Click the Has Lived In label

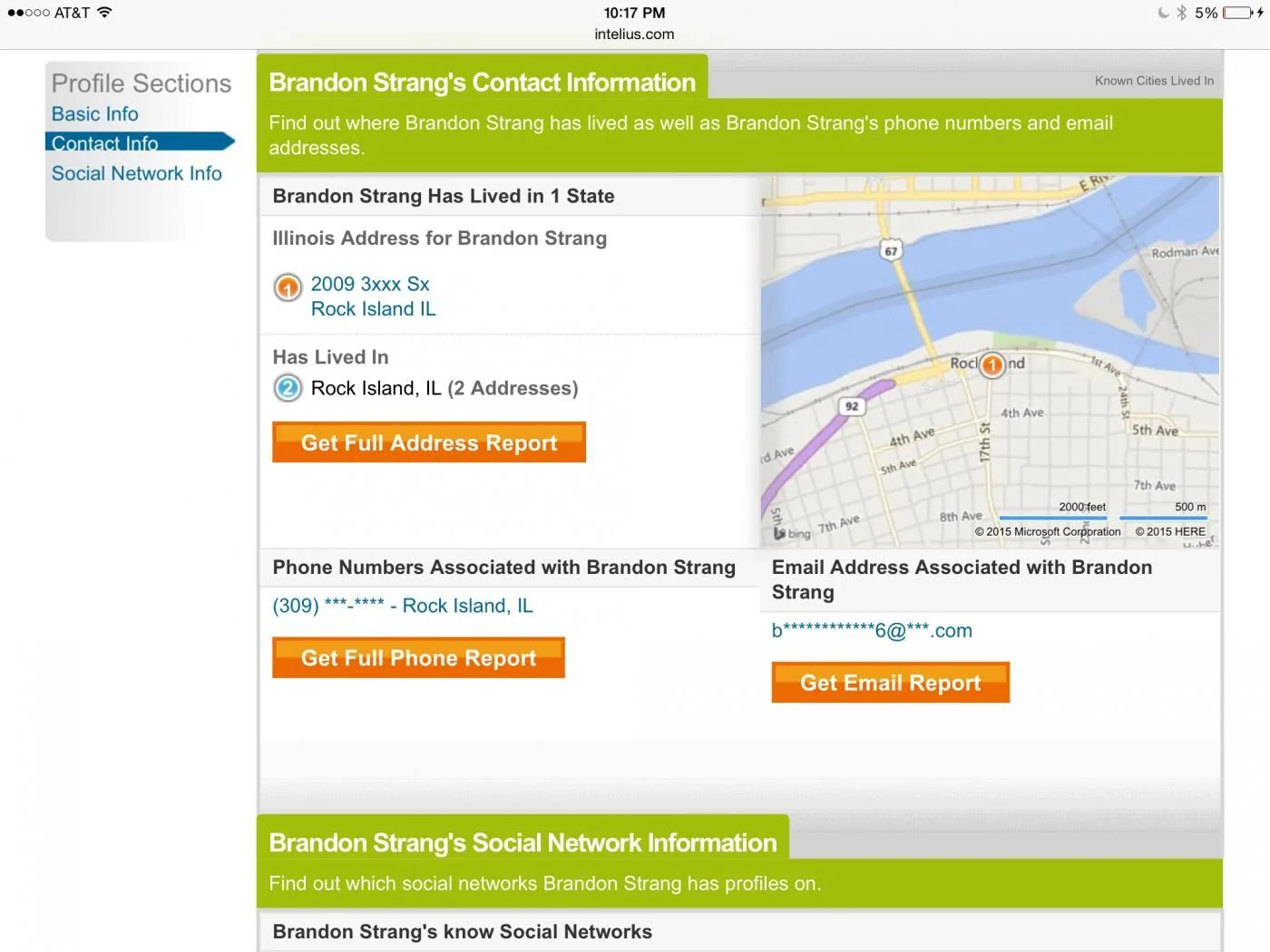(x=330, y=357)
